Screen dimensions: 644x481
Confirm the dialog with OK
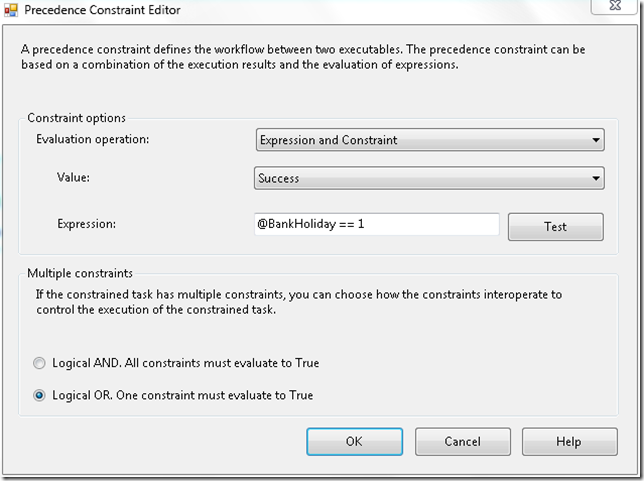[354, 441]
